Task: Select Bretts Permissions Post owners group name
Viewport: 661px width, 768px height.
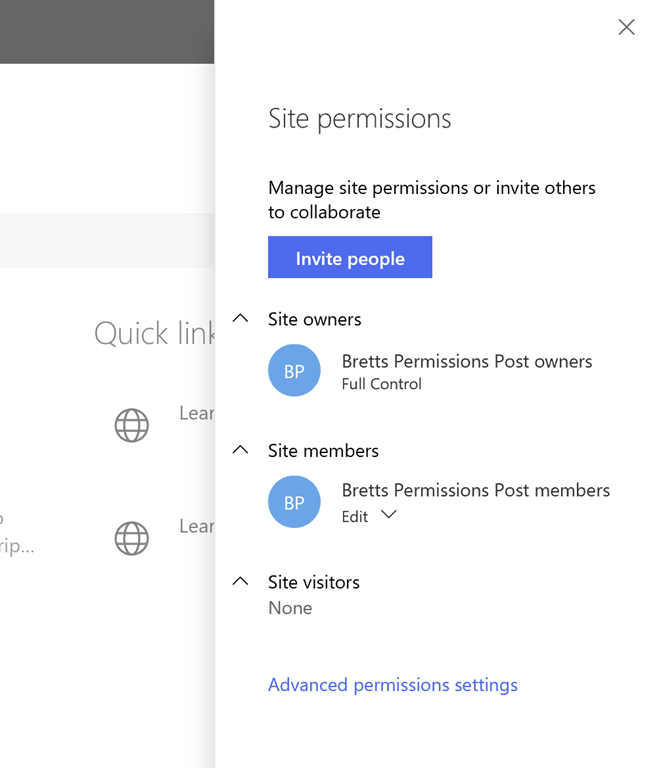Action: (x=466, y=361)
